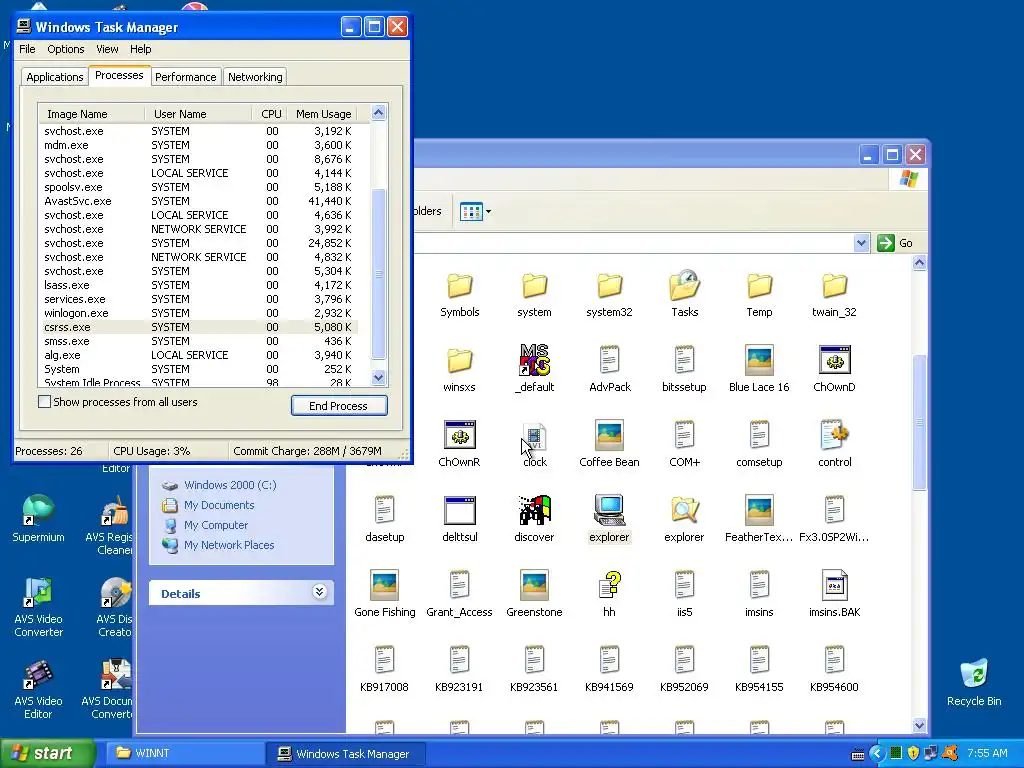Open the Start menu

coord(47,753)
